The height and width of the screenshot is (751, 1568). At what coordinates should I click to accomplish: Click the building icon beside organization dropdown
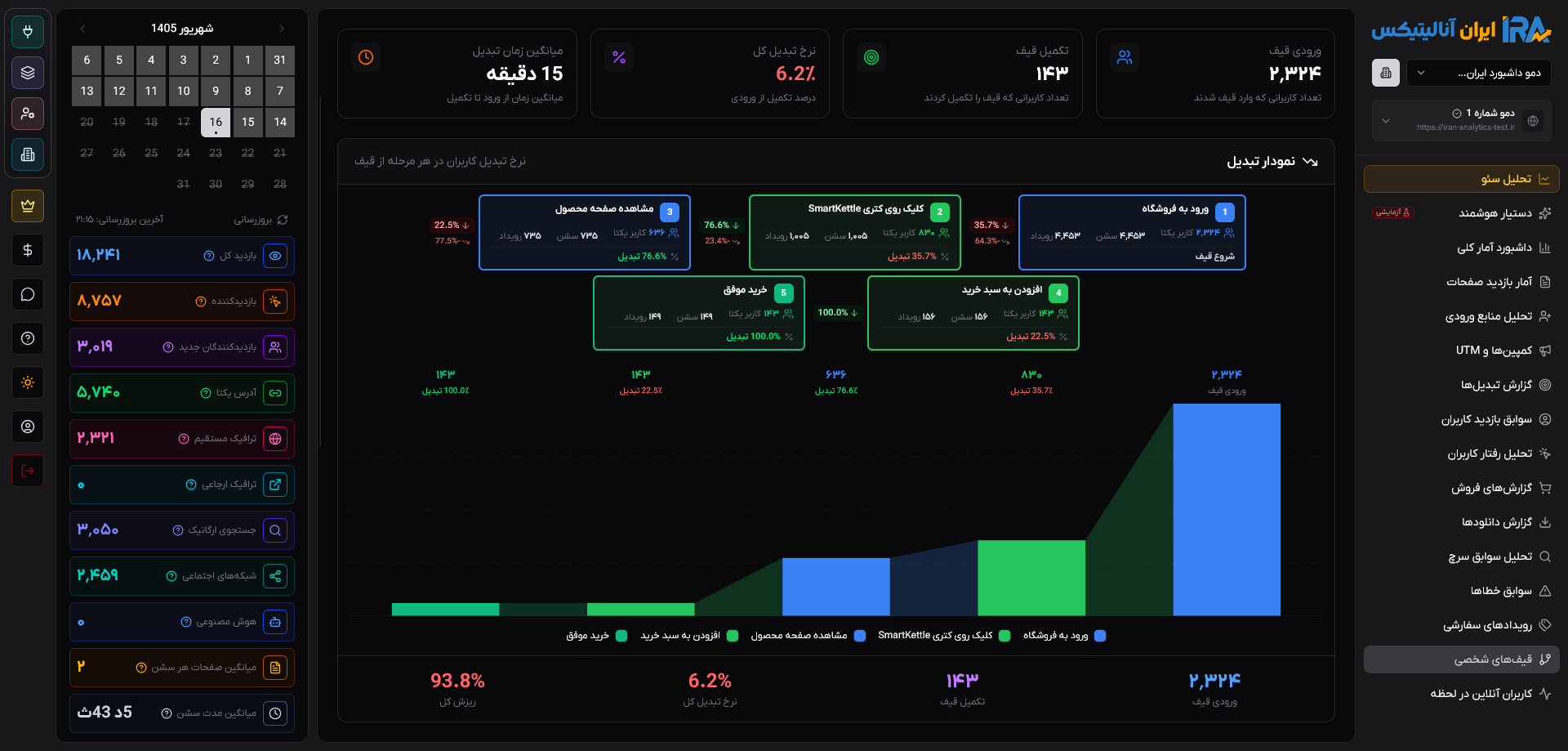pyautogui.click(x=1386, y=73)
